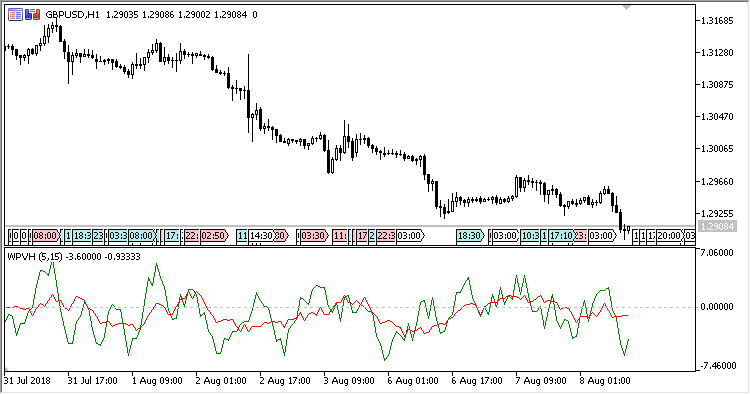This screenshot has width=750, height=394.
Task: Click the 0.00000 indicator zero level label
Action: click(x=717, y=306)
